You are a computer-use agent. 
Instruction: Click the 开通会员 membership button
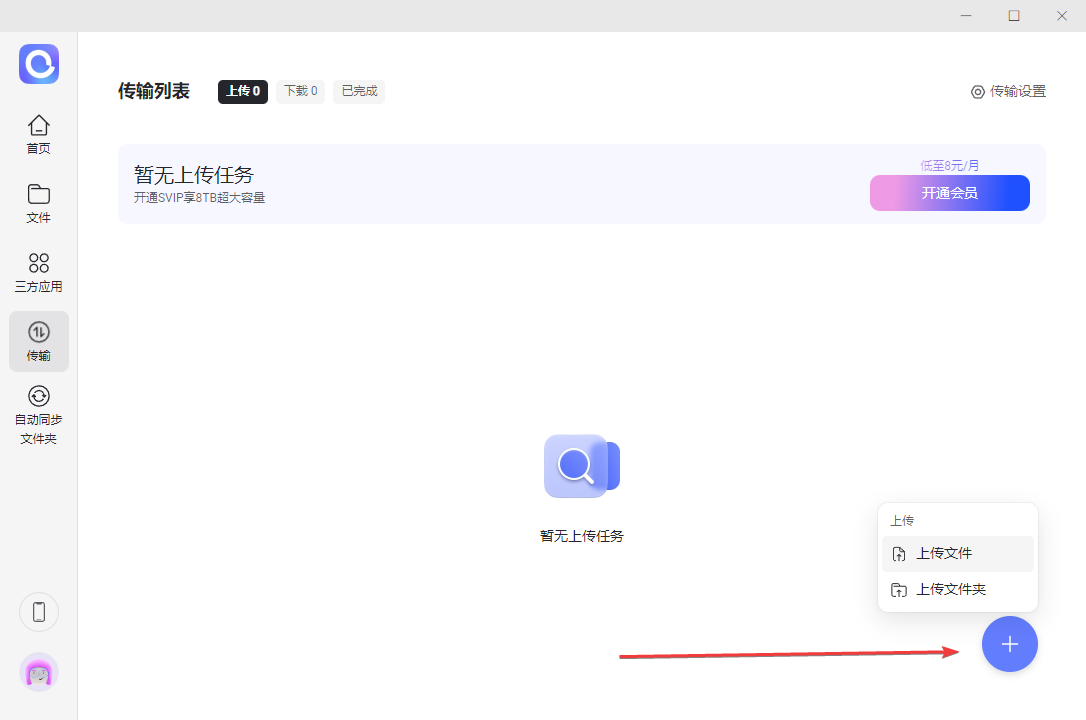949,193
